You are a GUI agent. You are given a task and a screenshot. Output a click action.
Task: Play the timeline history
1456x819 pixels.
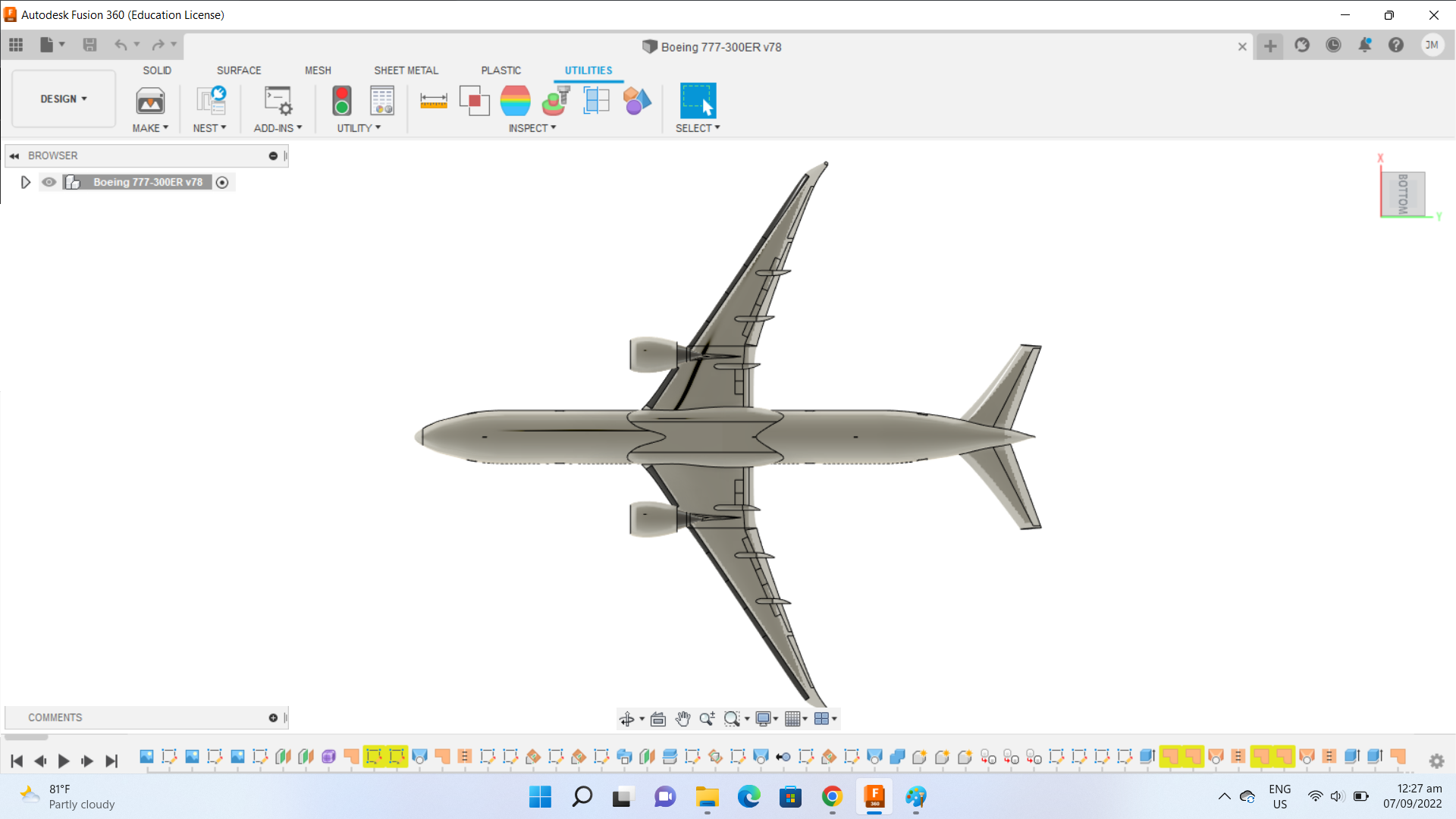coord(64,761)
